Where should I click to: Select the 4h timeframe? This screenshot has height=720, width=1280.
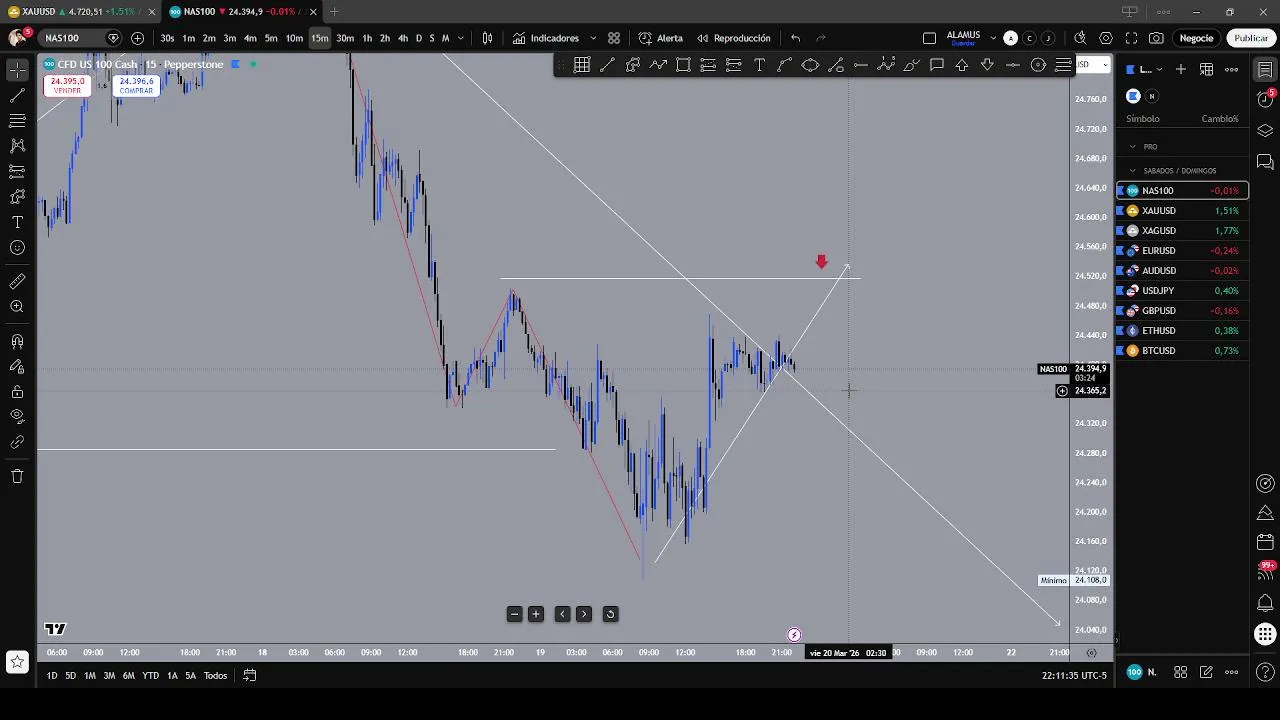pyautogui.click(x=403, y=38)
